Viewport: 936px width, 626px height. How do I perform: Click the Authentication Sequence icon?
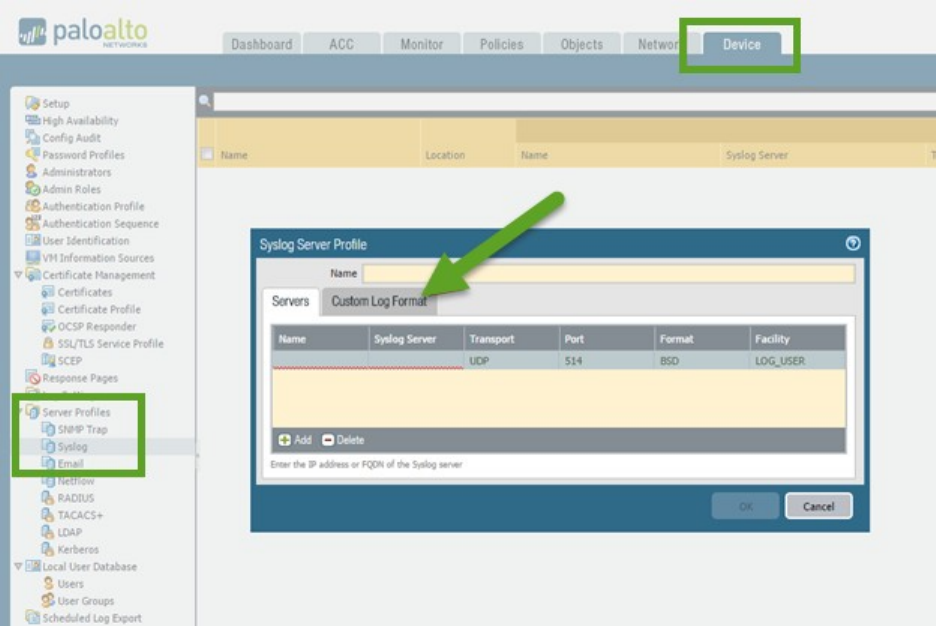(32, 223)
